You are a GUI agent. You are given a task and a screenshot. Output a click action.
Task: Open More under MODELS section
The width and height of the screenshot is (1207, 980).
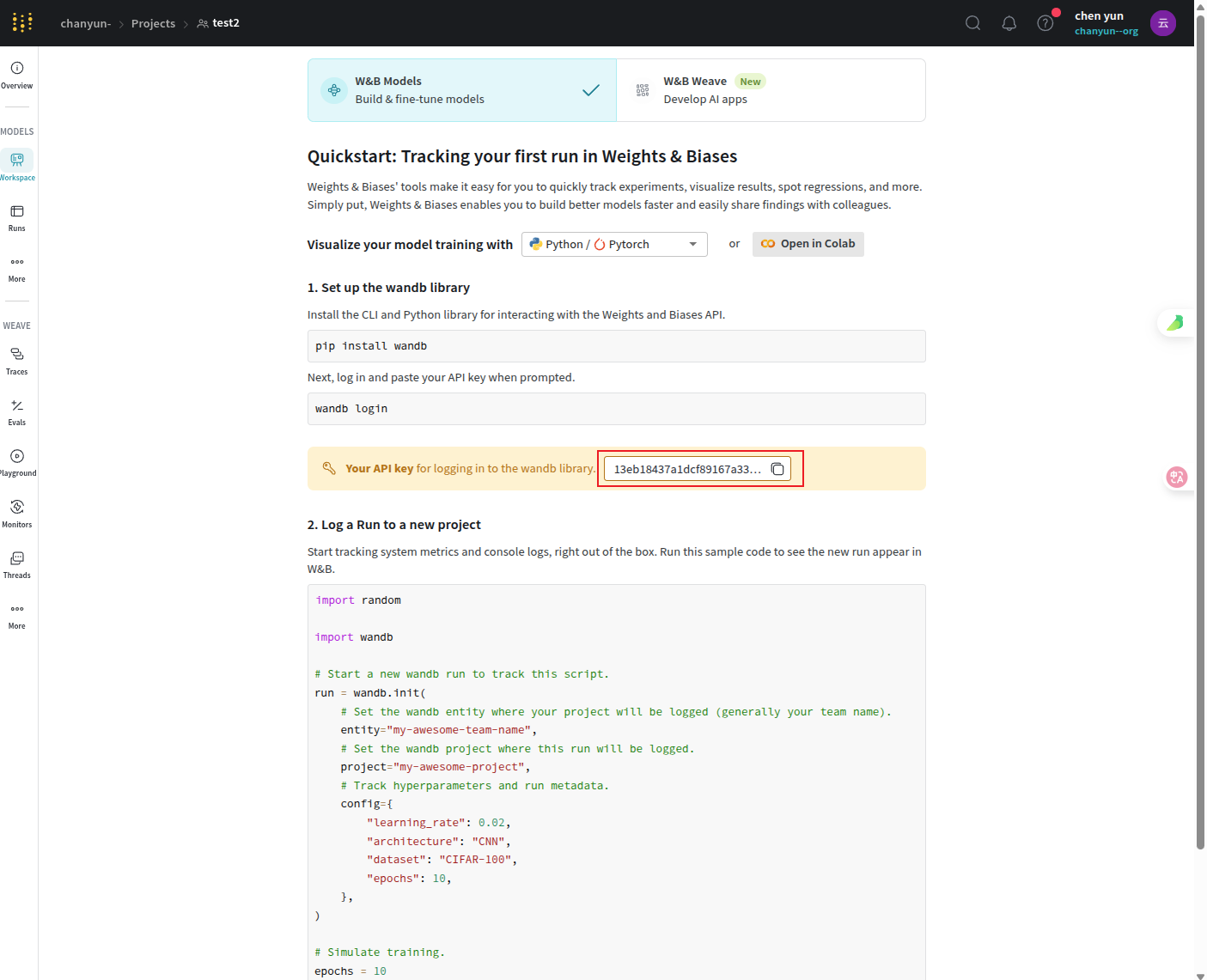17,269
